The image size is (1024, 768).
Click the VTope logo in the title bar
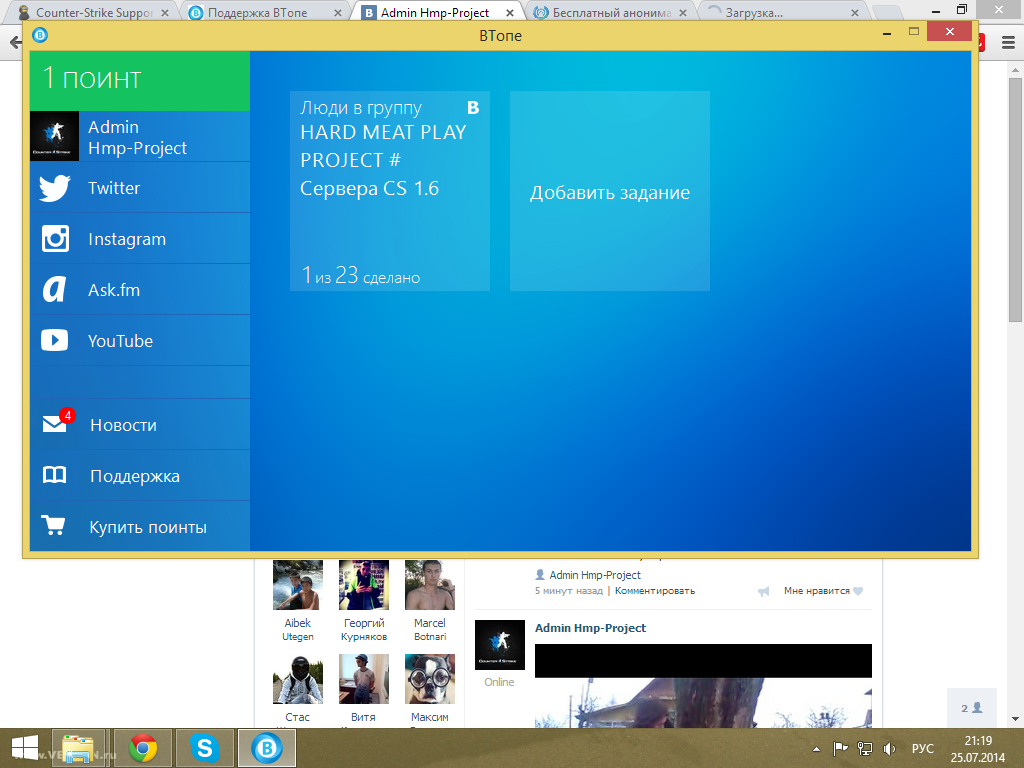pyautogui.click(x=40, y=35)
